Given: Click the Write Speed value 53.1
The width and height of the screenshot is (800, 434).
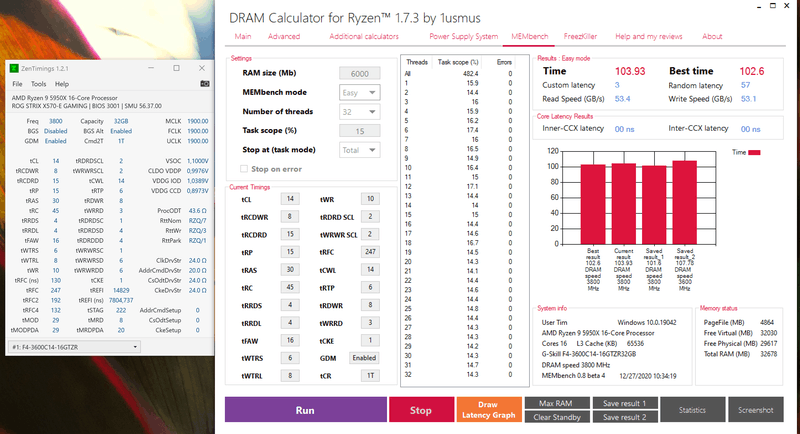Looking at the screenshot, I should point(748,99).
